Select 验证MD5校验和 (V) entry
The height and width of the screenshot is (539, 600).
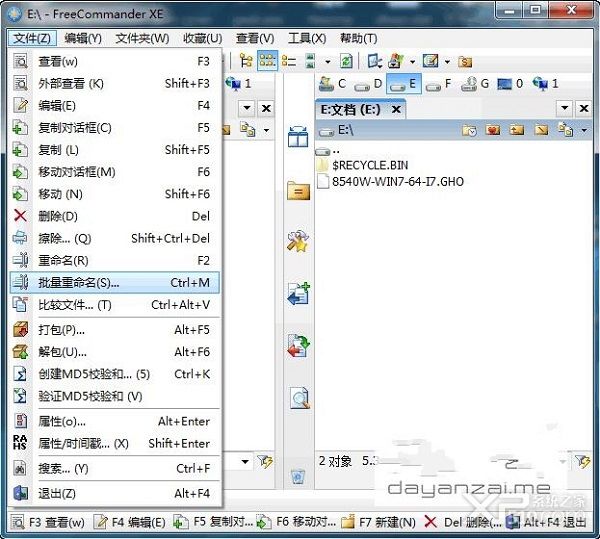[x=115, y=396]
